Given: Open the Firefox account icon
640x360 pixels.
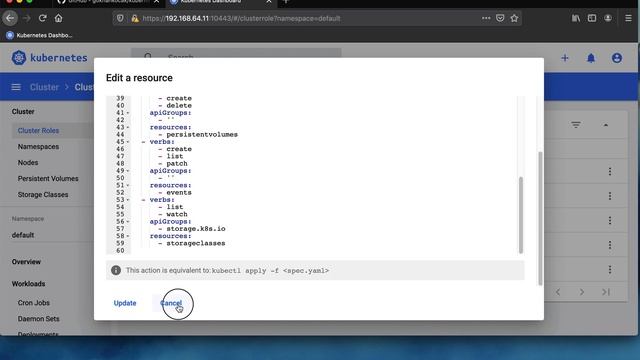Looking at the screenshot, I should click(608, 18).
